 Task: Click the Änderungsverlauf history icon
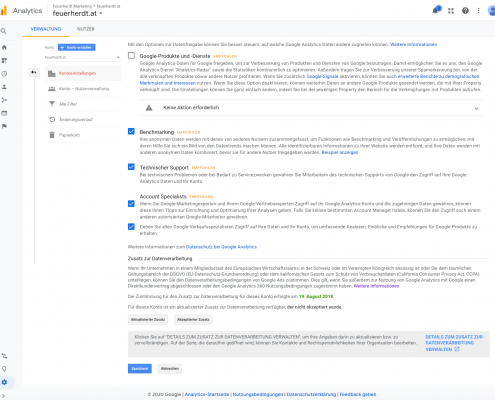coord(52,119)
